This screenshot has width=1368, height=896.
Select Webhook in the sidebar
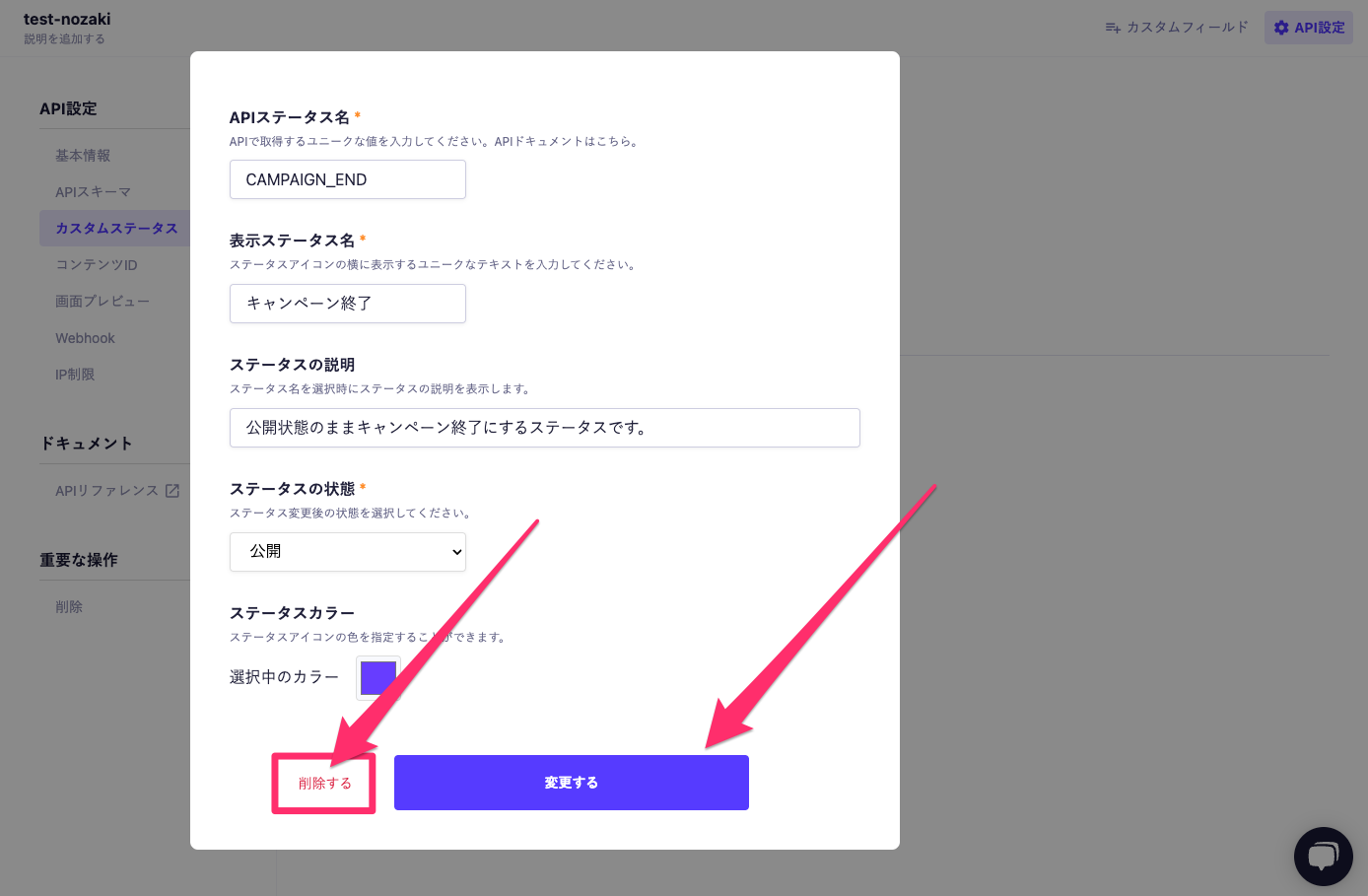[85, 338]
